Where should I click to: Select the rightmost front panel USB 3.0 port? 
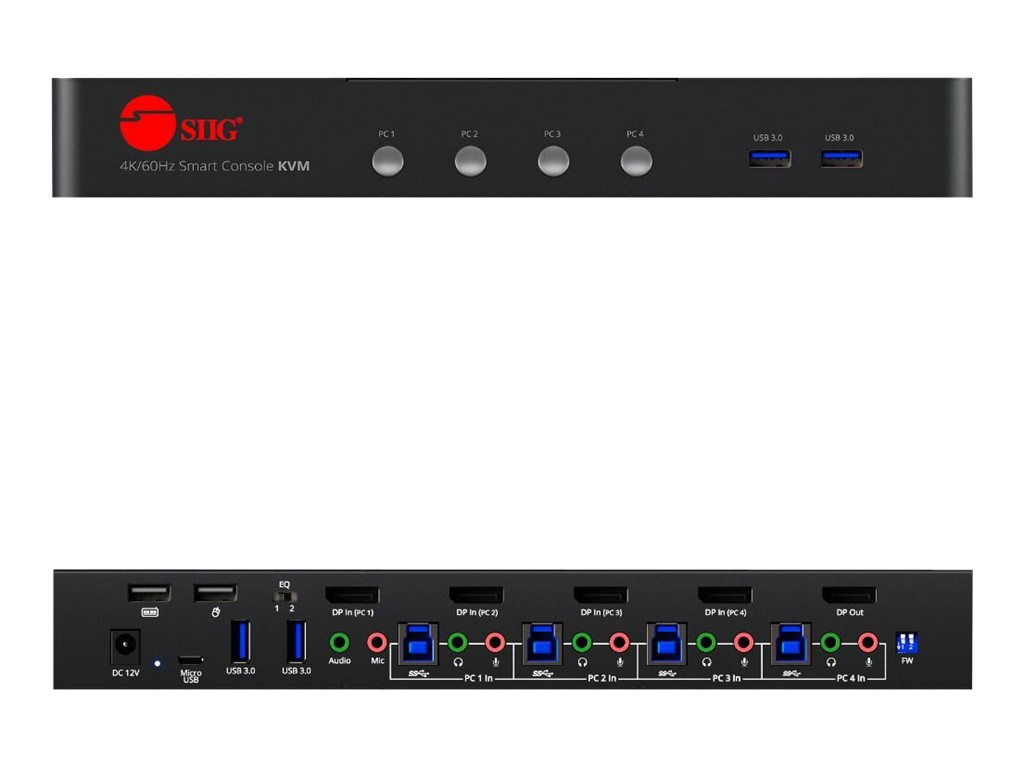[841, 158]
